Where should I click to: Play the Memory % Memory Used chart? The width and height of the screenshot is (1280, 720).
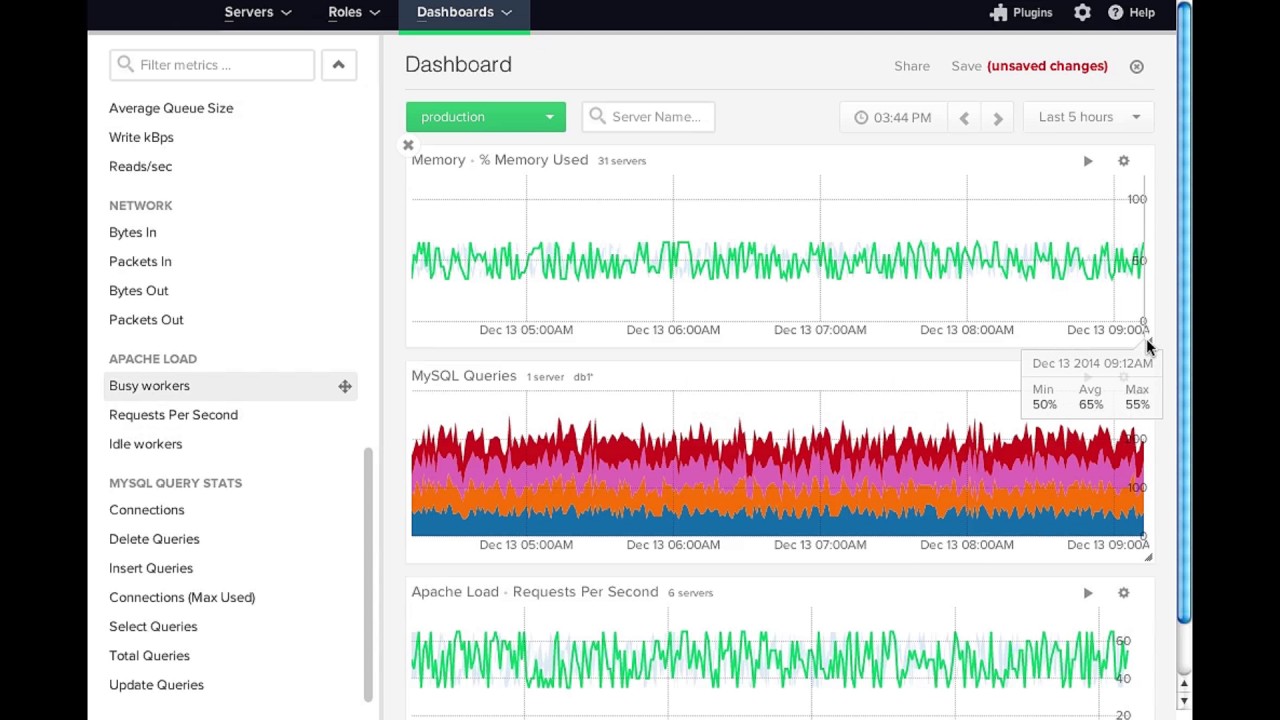(1088, 161)
